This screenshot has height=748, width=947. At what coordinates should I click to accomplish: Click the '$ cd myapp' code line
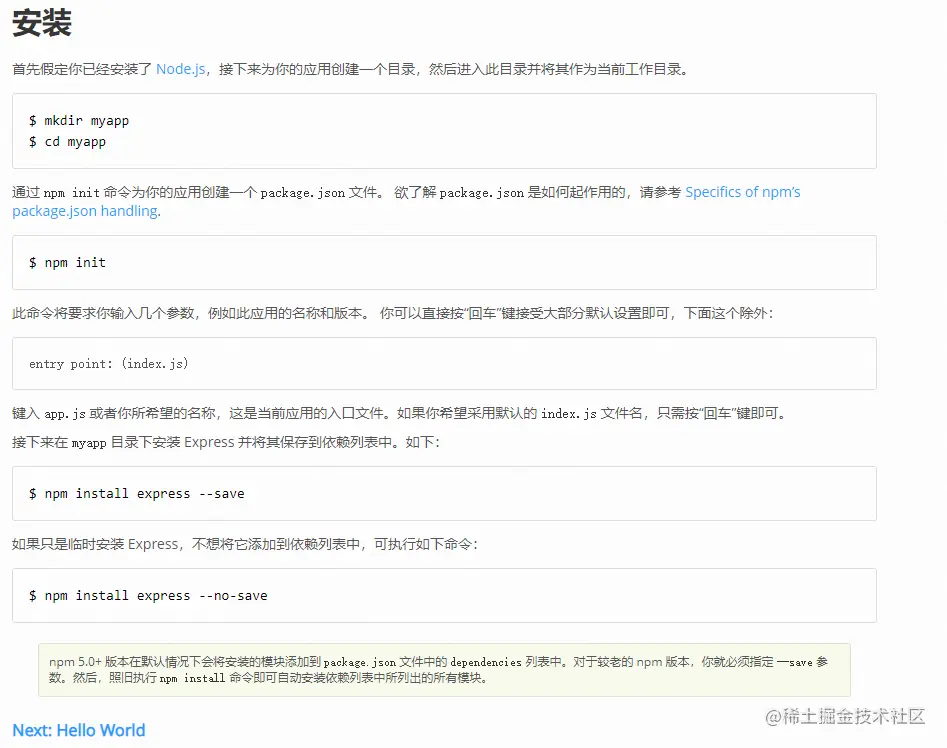(67, 142)
